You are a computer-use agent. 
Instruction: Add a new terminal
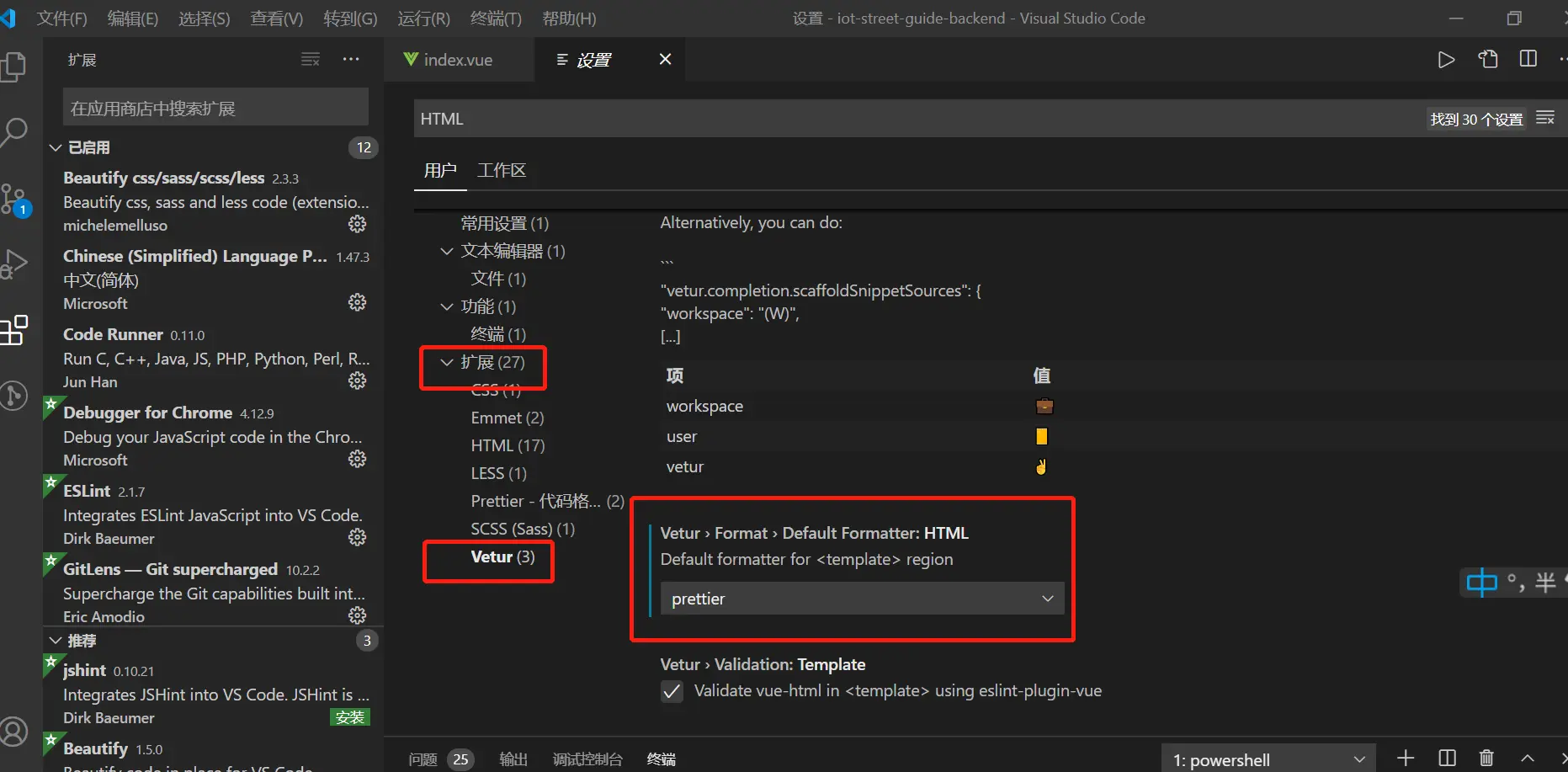click(1406, 759)
